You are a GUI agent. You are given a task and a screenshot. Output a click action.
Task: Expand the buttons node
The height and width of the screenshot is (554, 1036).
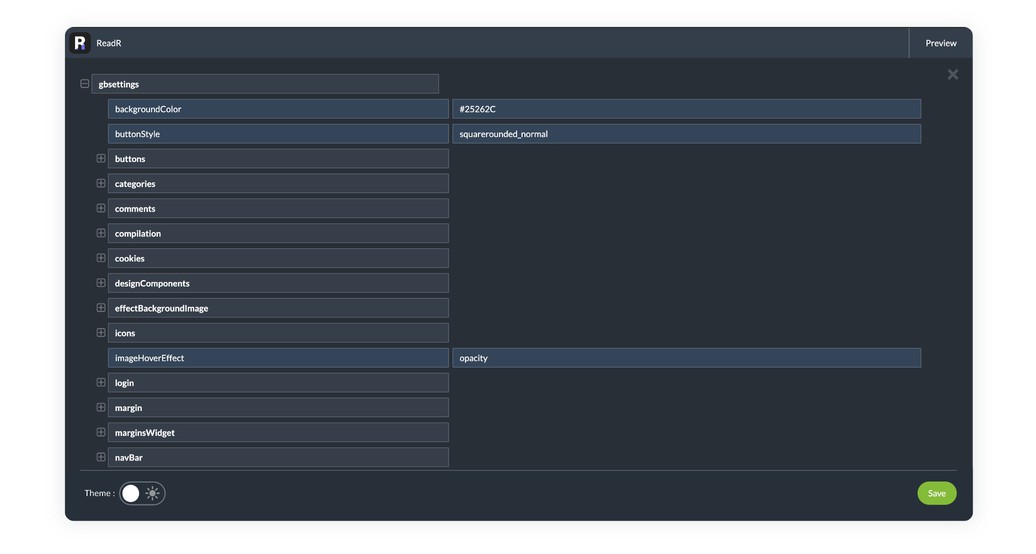pos(101,159)
